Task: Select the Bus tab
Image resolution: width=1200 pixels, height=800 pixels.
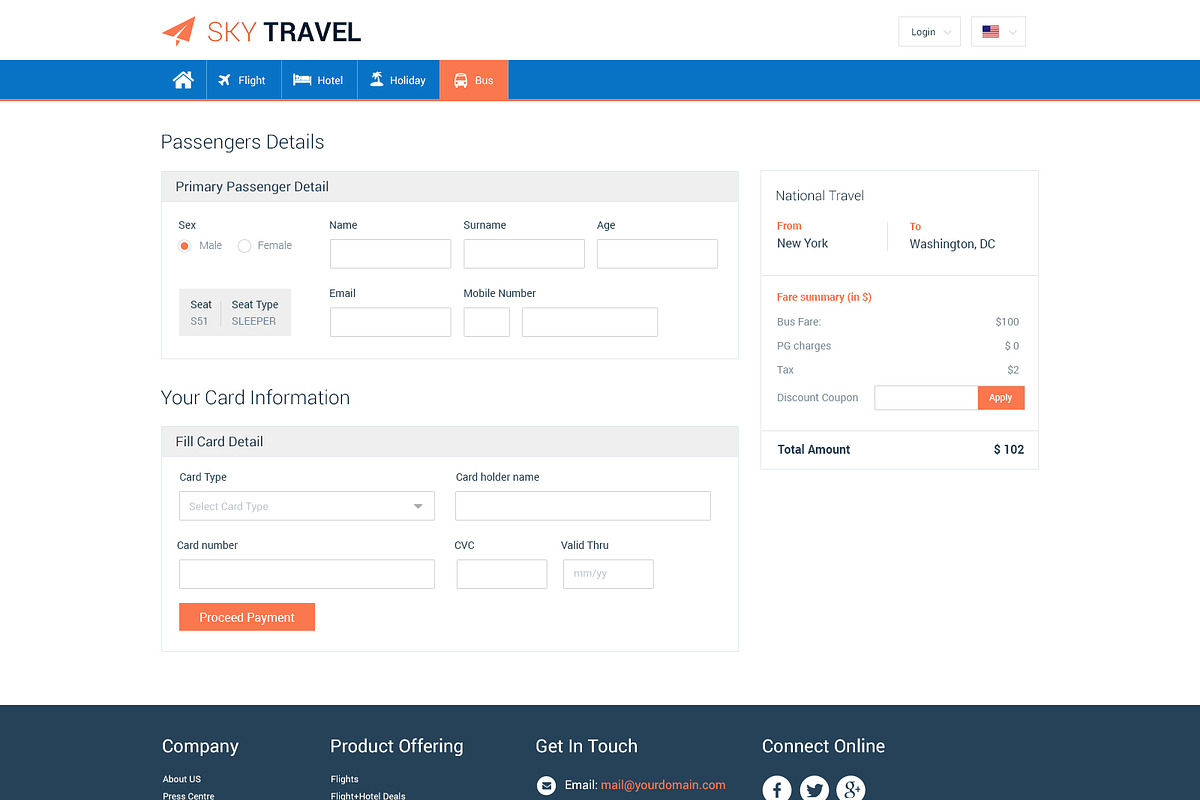Action: coord(474,80)
